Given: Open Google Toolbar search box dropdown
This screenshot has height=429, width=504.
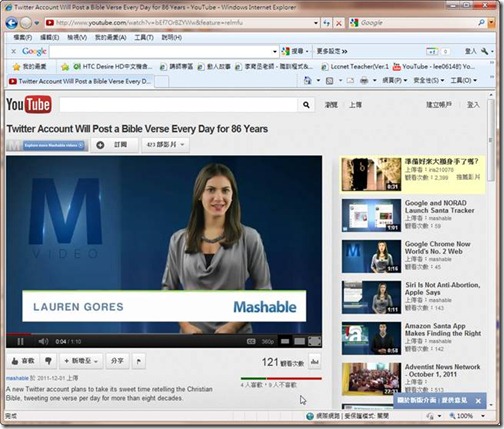Looking at the screenshot, I should coord(275,51).
